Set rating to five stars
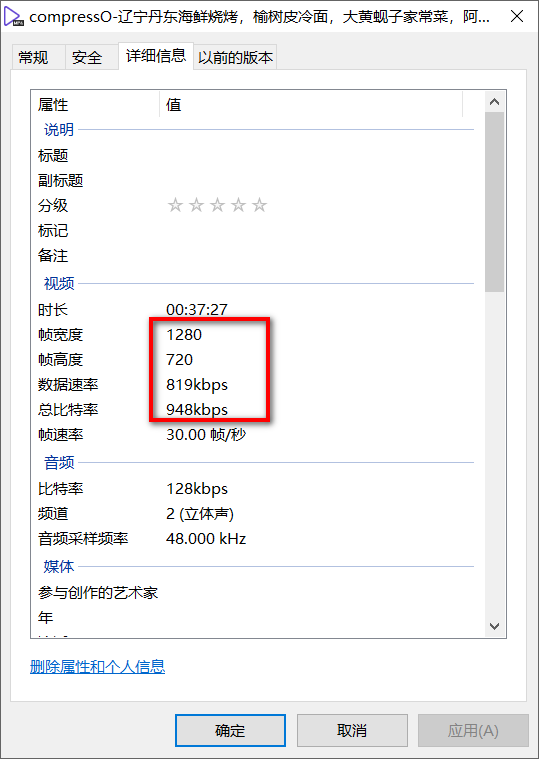539x759 pixels. coord(259,205)
